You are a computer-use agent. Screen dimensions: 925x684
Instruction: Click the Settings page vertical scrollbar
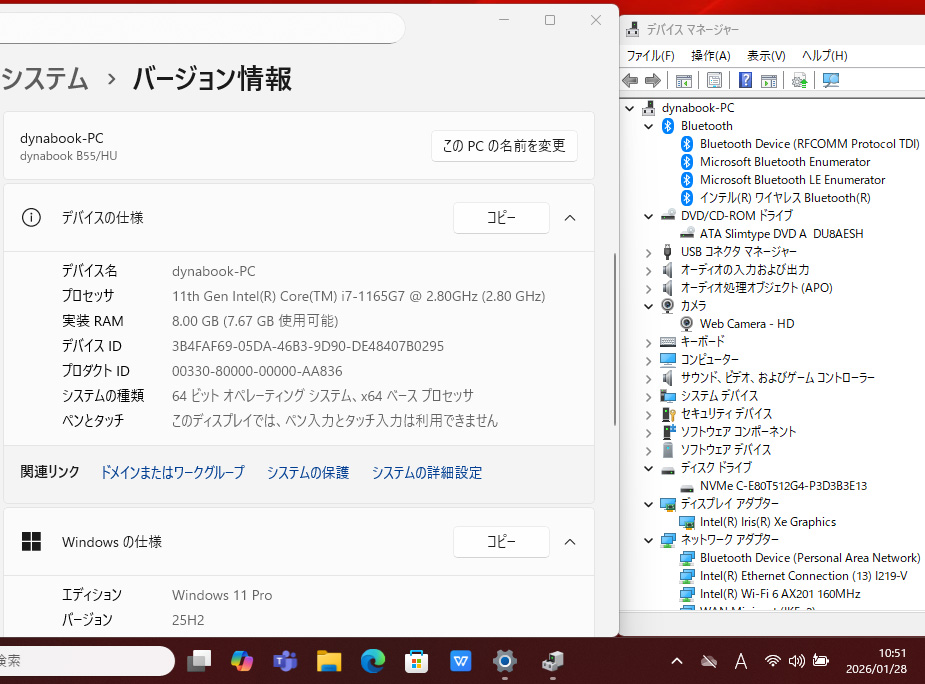click(615, 340)
